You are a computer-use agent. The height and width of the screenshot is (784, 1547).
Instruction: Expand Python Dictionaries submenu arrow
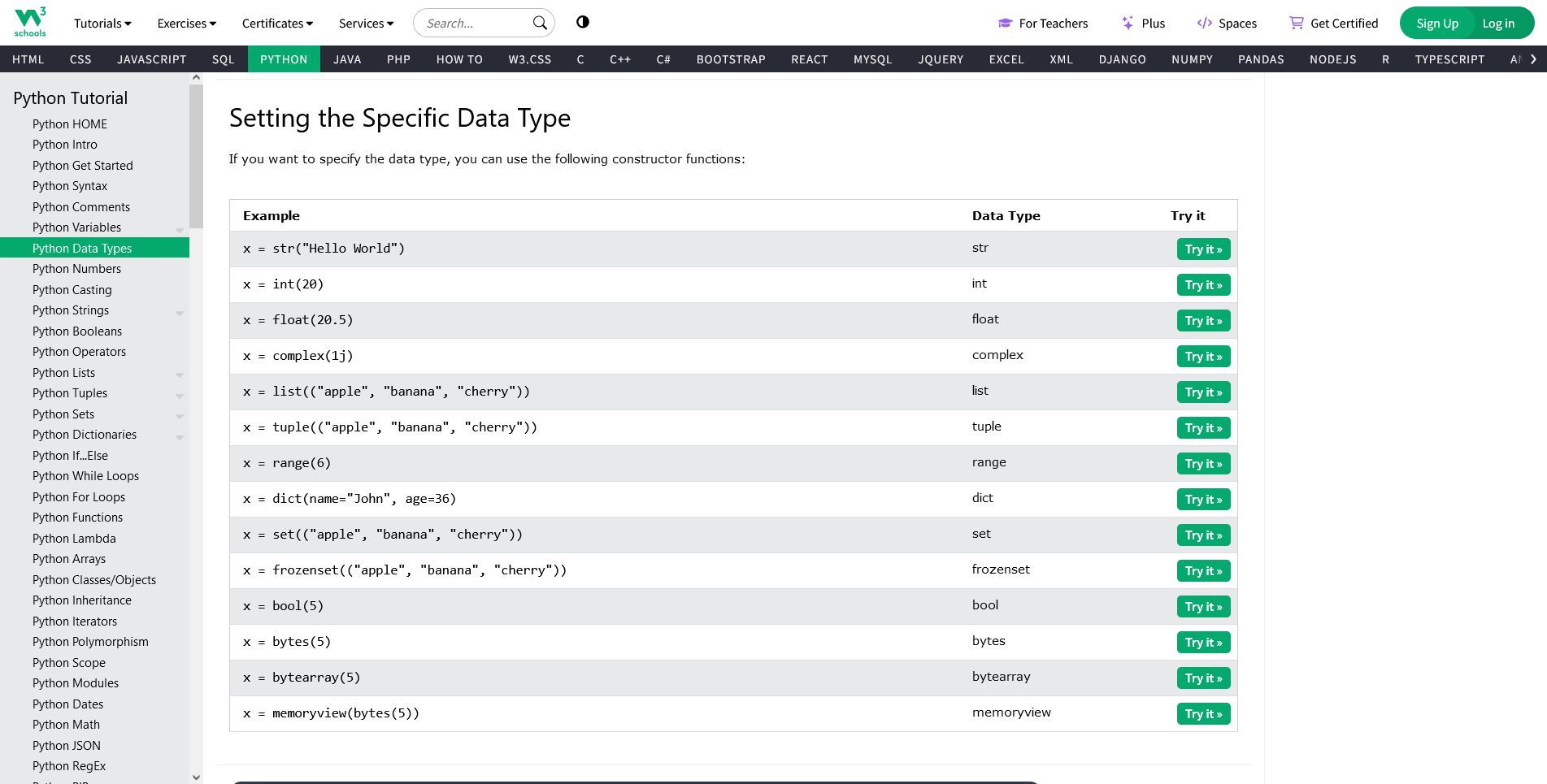pos(180,437)
